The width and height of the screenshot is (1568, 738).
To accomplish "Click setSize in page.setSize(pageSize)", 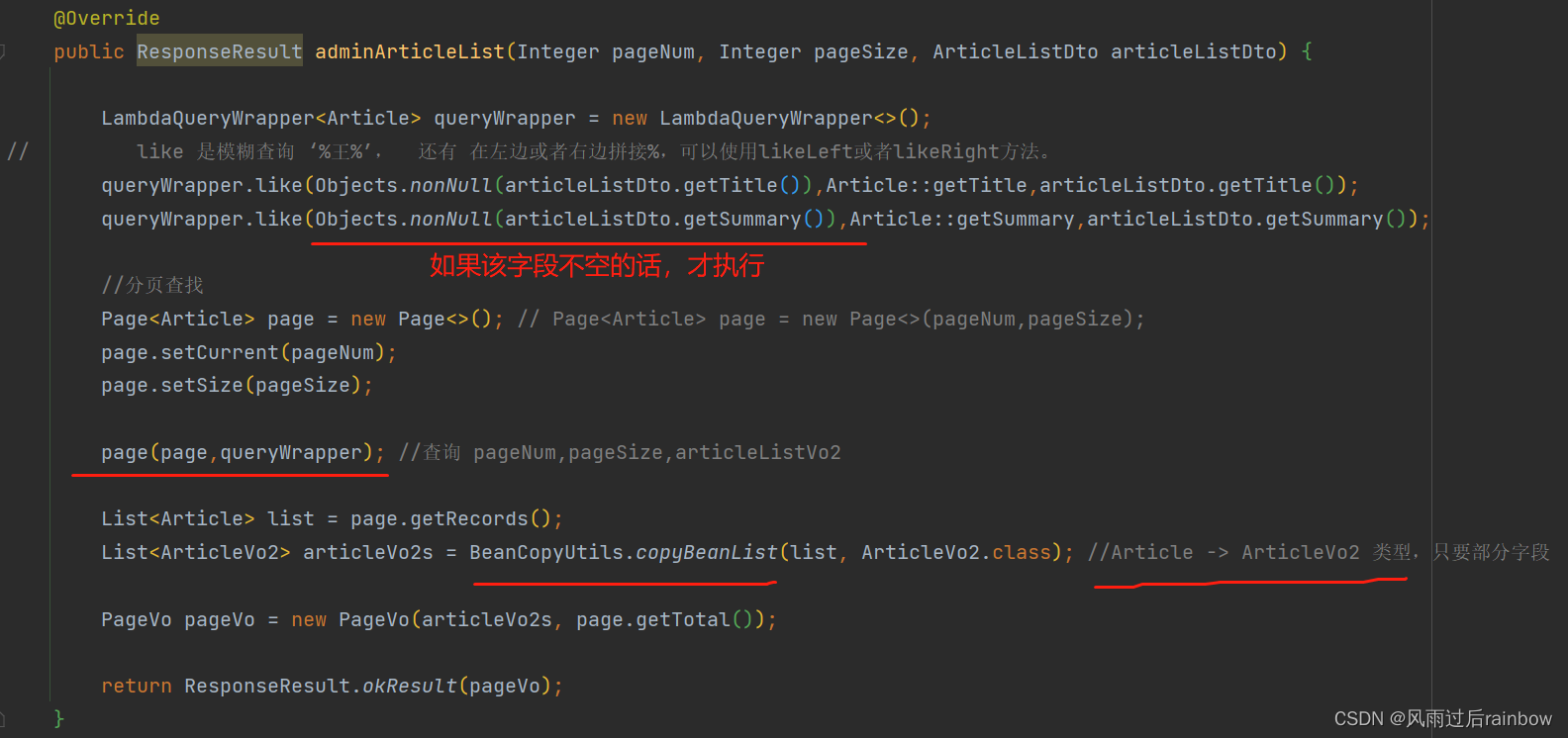I will (202, 385).
